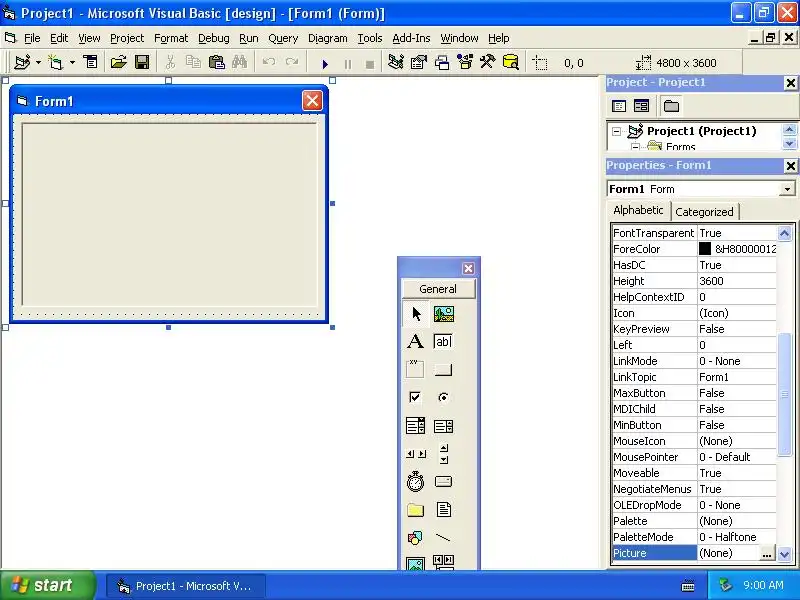Toggle Folders in the Project Explorer
The height and width of the screenshot is (600, 800).
tap(671, 106)
